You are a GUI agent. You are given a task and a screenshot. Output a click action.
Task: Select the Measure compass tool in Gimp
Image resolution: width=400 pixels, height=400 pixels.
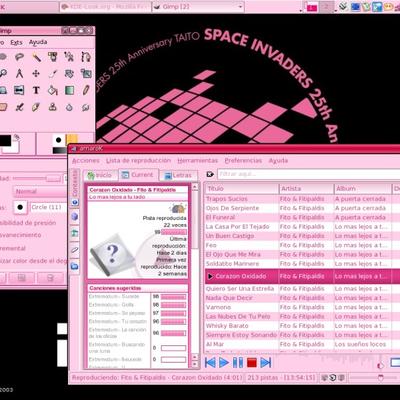pyautogui.click(x=19, y=73)
